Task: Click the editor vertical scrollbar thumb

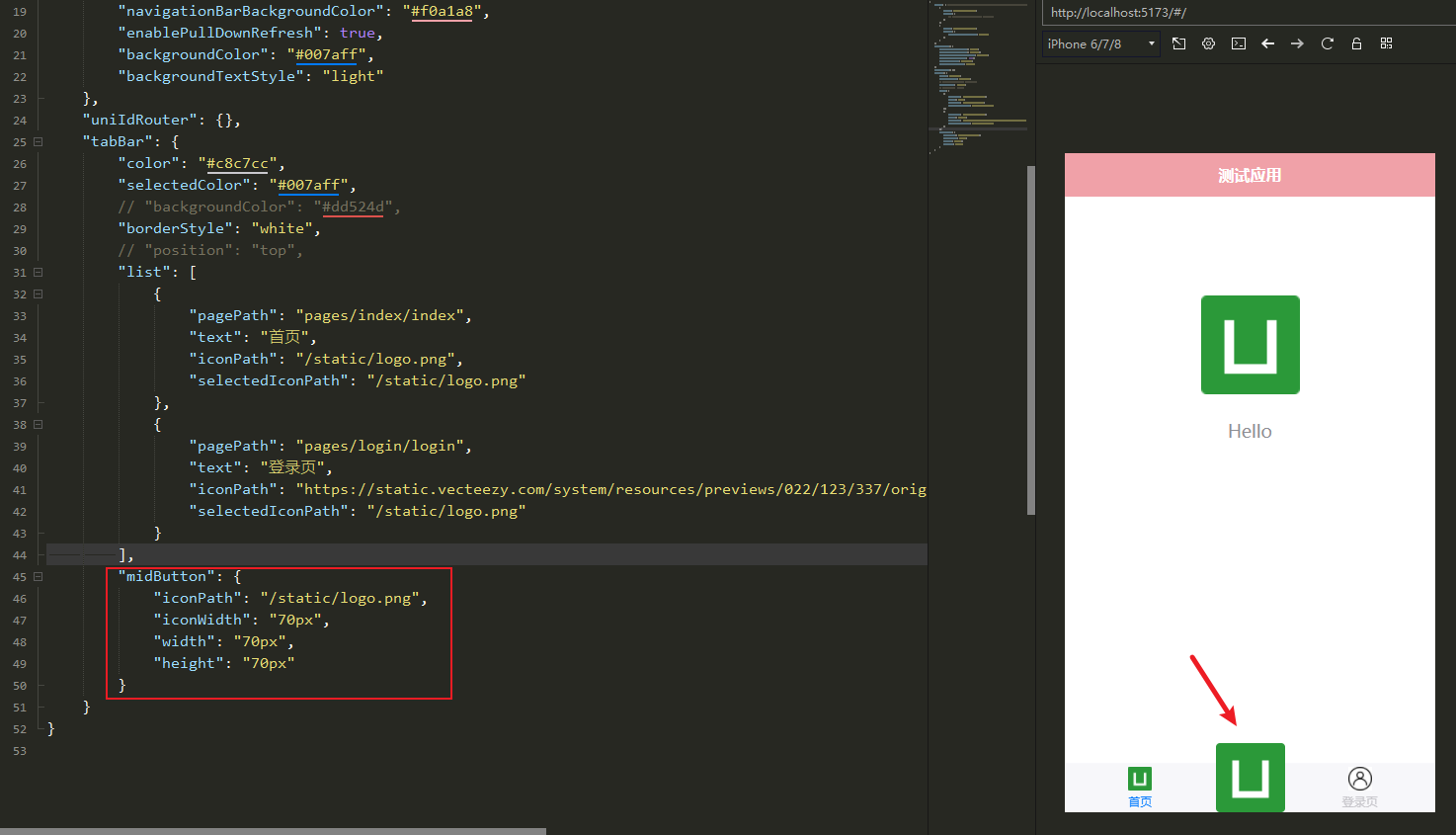Action: click(1031, 340)
